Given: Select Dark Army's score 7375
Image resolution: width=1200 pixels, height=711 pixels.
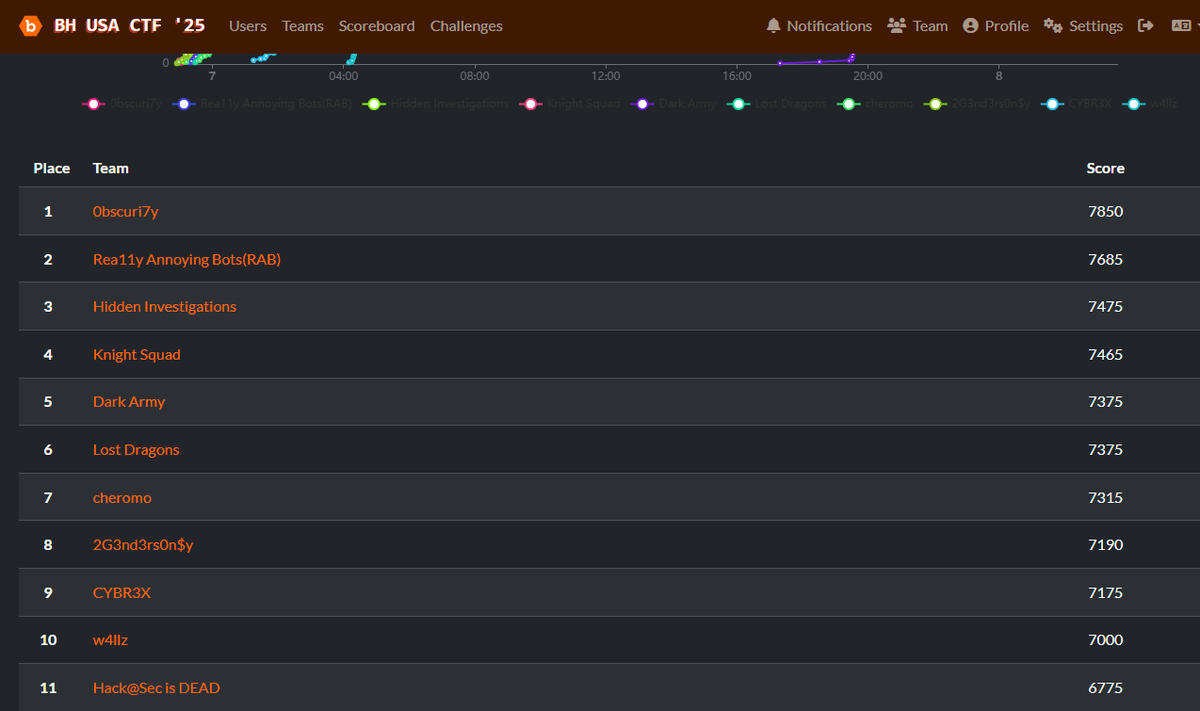Looking at the screenshot, I should (1105, 402).
